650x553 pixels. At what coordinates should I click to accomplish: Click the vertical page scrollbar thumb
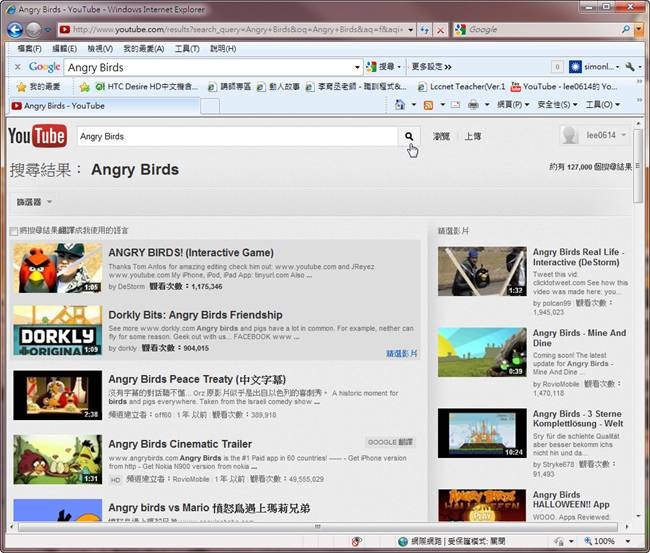(638, 166)
